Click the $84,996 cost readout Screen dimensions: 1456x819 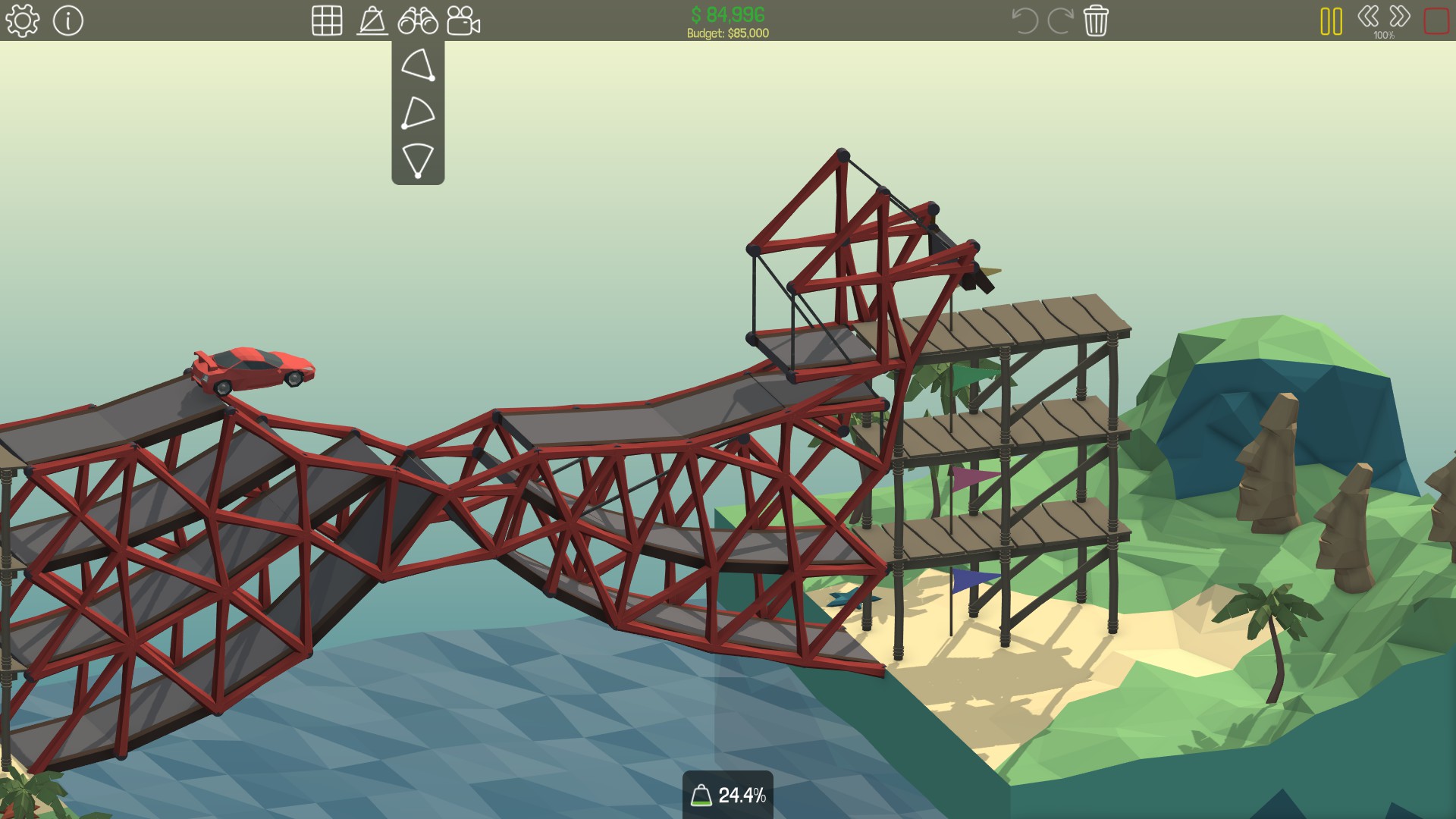point(728,14)
